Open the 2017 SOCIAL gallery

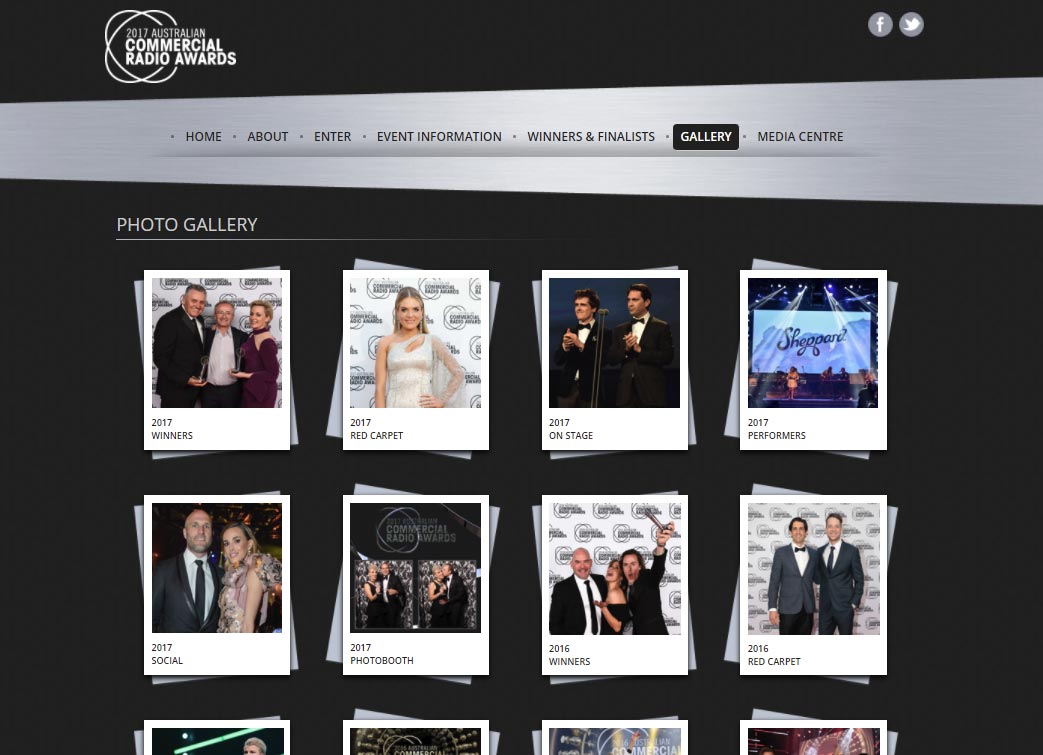coord(216,567)
